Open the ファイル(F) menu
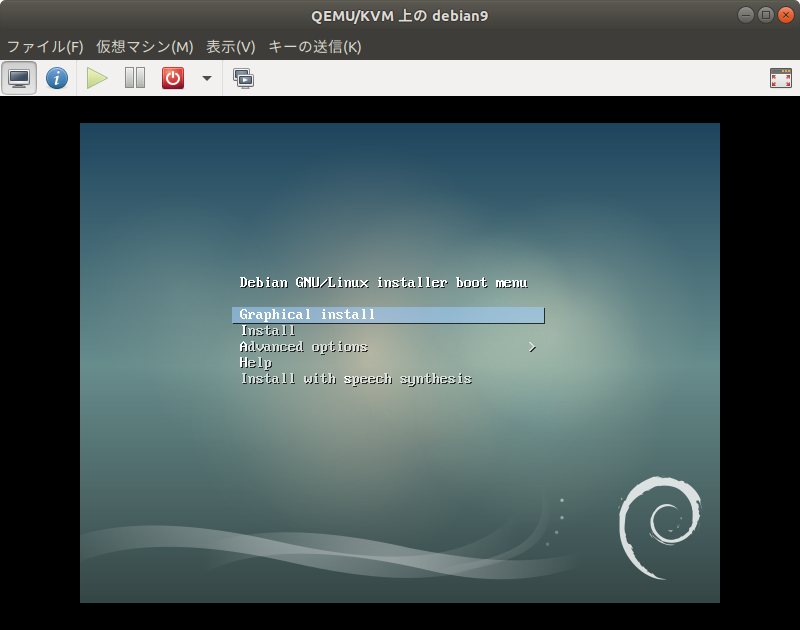This screenshot has width=800, height=630. click(45, 47)
